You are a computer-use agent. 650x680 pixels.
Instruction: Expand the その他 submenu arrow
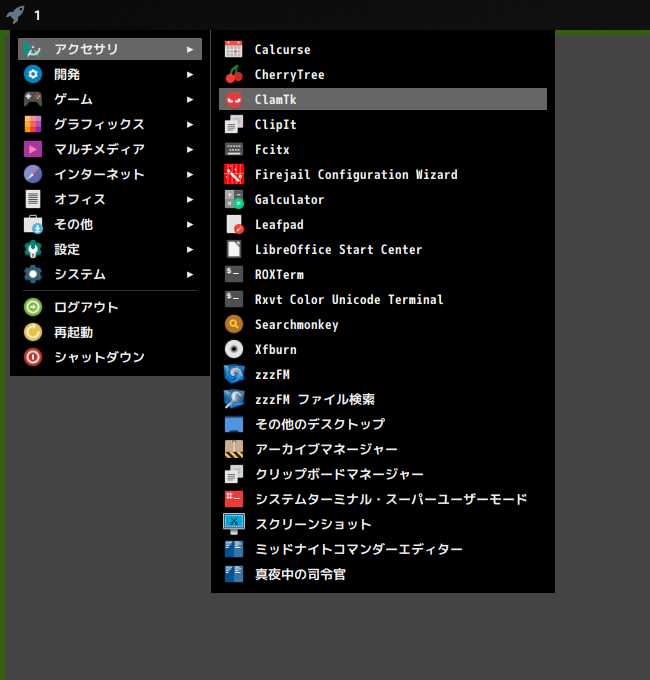(190, 225)
